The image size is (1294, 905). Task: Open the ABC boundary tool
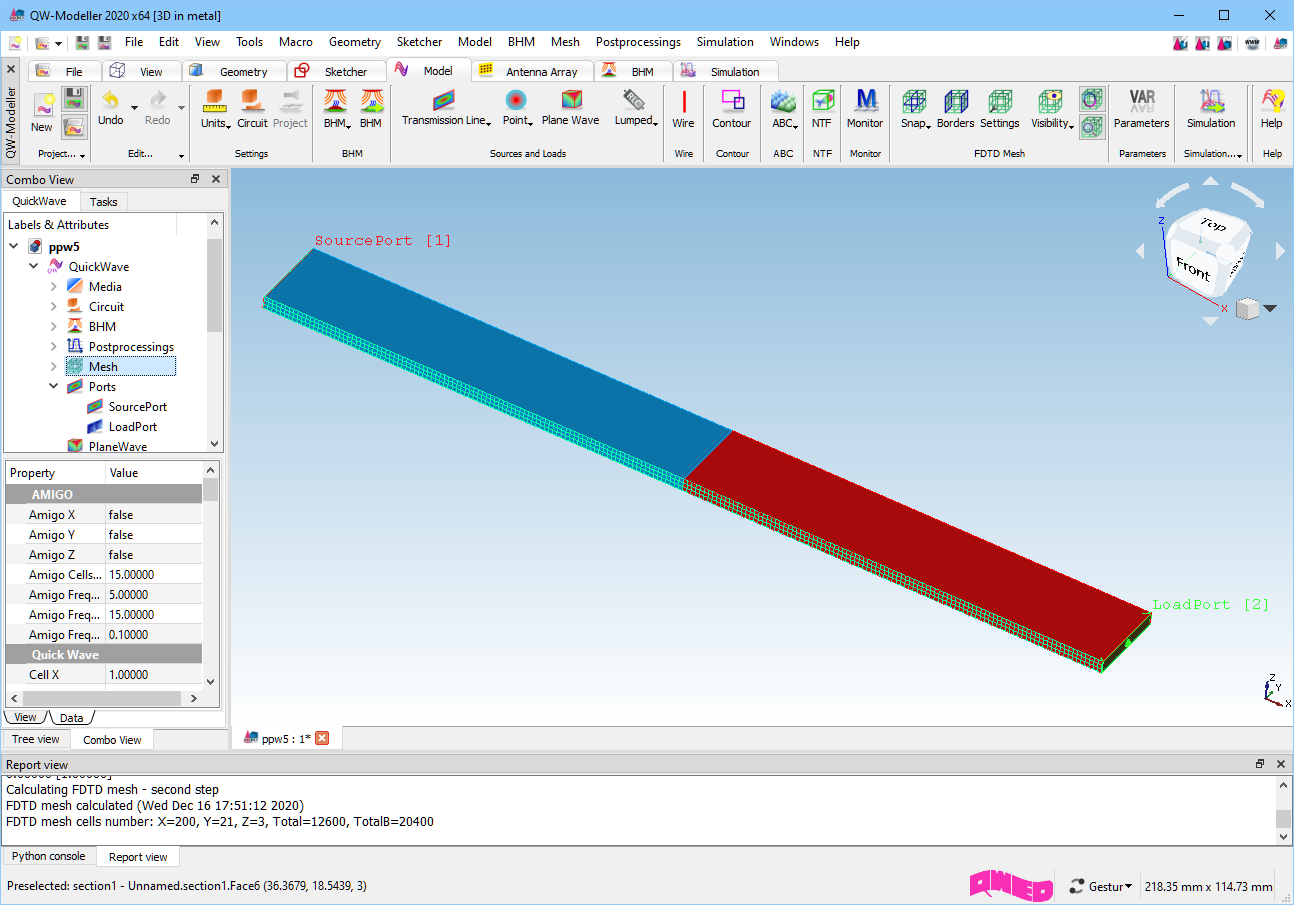coord(784,110)
